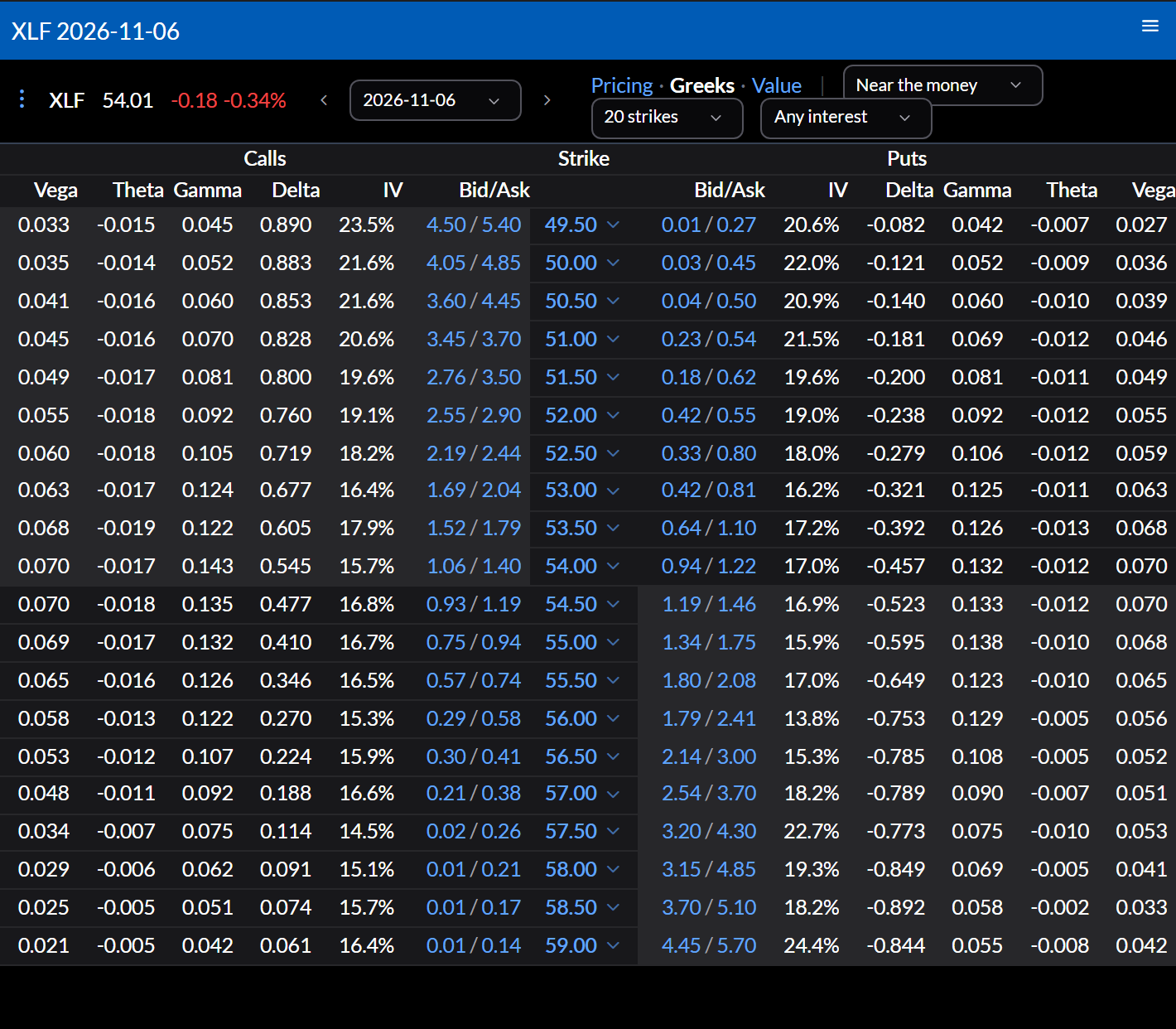Click call IV 23.5% in the 49.50 row
Screen dimensions: 1176x1029
pyautogui.click(x=366, y=225)
